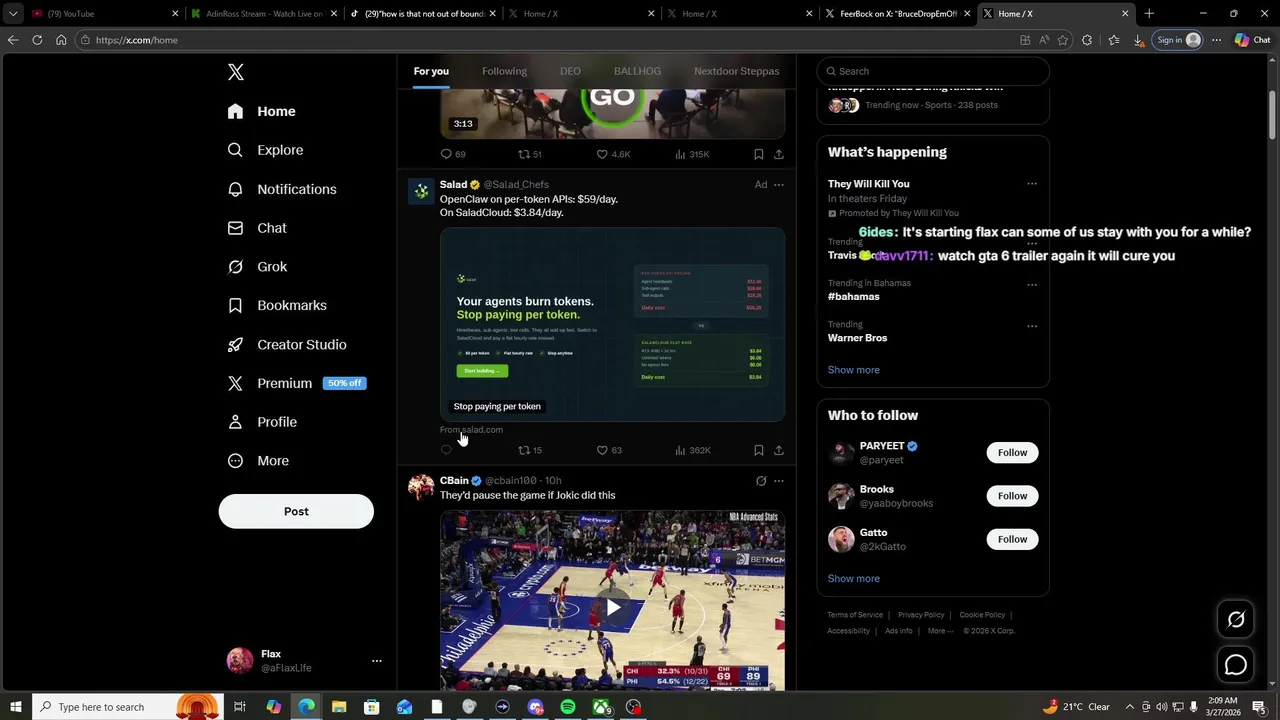Open Creator Studio
1280x720 pixels.
tap(288, 344)
